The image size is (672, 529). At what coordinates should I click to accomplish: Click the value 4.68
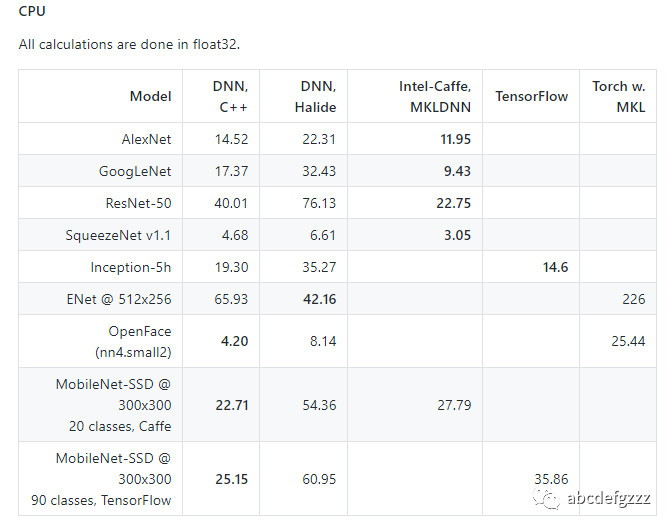click(235, 235)
